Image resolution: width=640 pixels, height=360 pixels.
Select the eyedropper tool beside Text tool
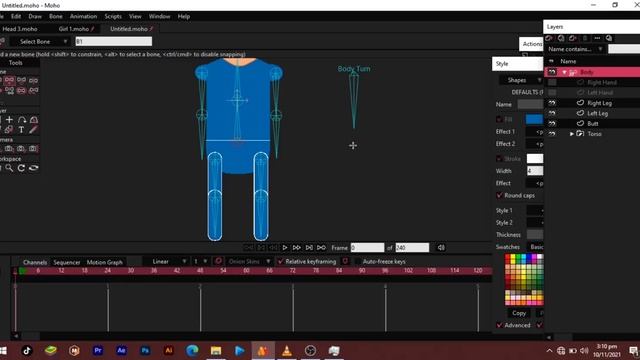click(x=33, y=130)
